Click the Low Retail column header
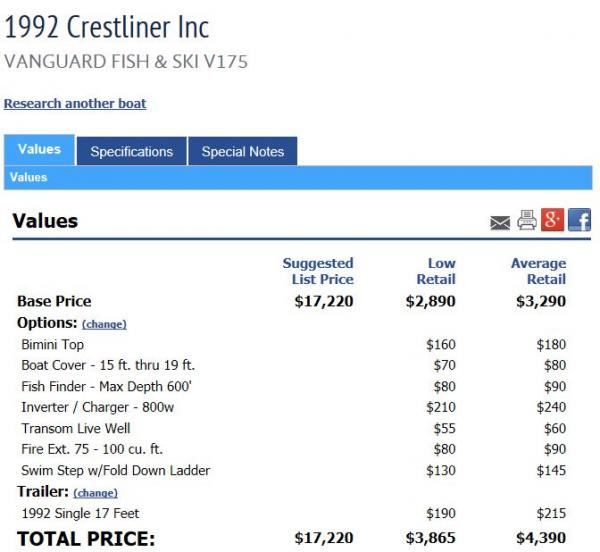The width and height of the screenshot is (600, 552). click(x=436, y=271)
